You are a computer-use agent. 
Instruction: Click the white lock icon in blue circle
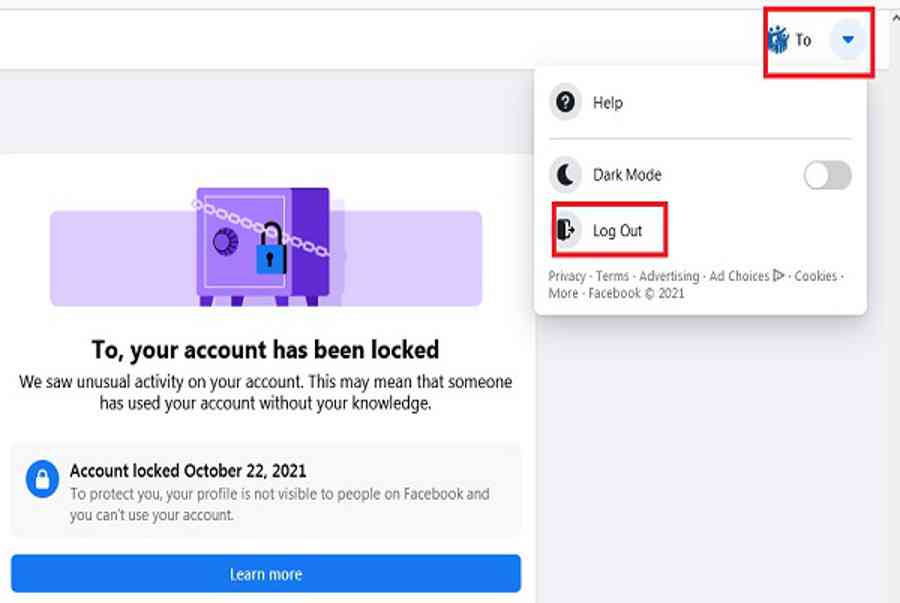(x=42, y=479)
